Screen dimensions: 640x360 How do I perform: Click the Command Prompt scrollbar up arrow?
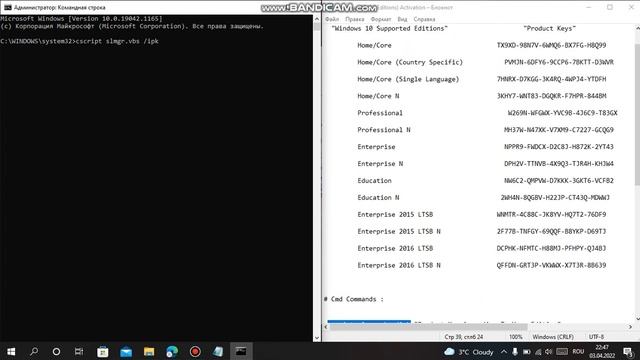click(317, 19)
